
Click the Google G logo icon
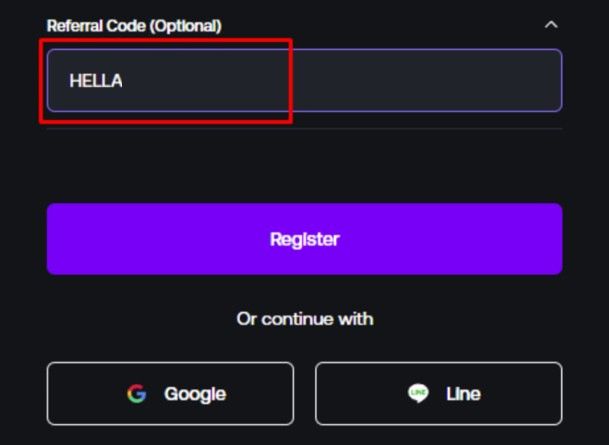[x=137, y=394]
